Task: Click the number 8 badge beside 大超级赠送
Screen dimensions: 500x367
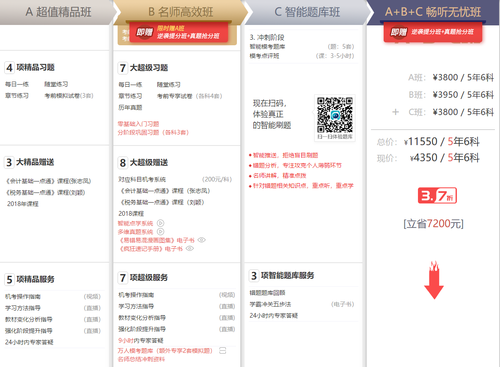Action: click(x=123, y=163)
